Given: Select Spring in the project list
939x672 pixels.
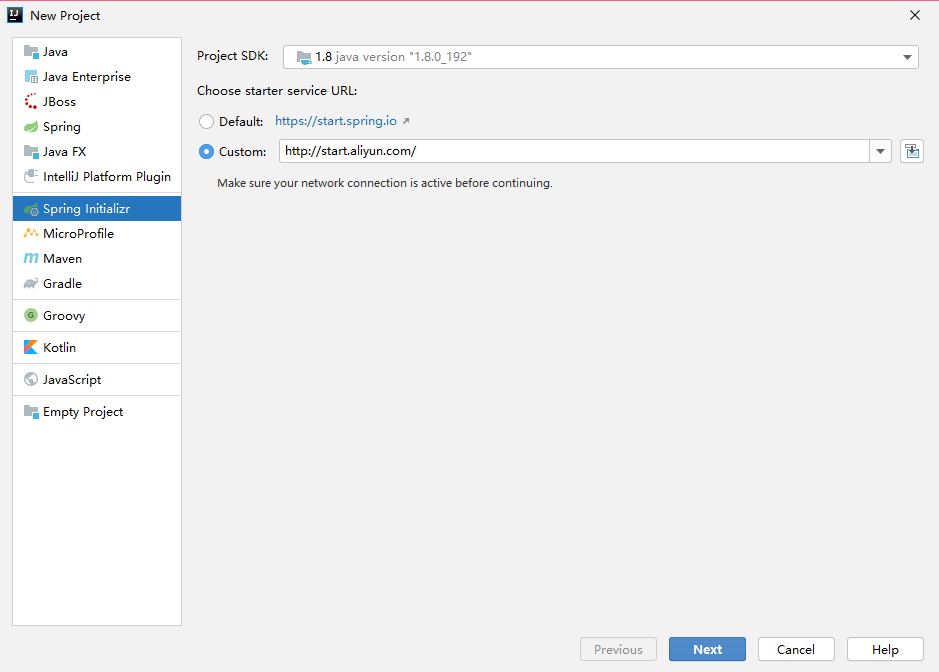Looking at the screenshot, I should pyautogui.click(x=97, y=127).
